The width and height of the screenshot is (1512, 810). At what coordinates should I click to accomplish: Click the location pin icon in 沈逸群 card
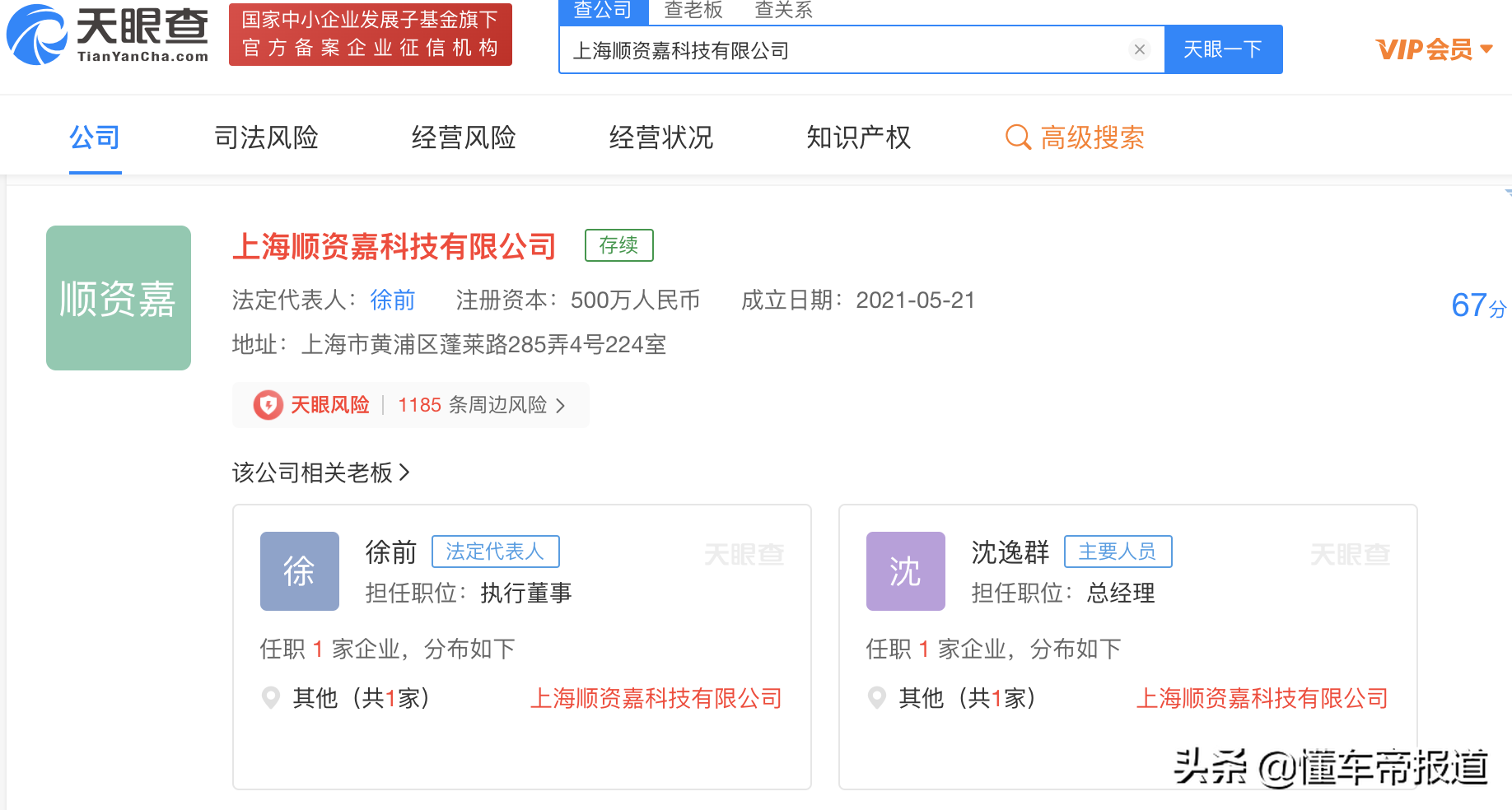click(x=877, y=698)
